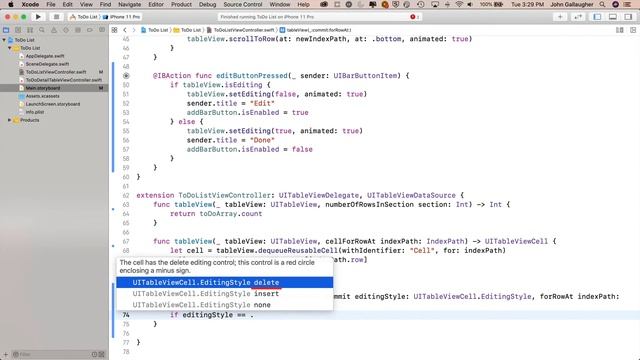Open the Source Control menu
This screenshot has height=360, width=640.
click(x=243, y=4)
